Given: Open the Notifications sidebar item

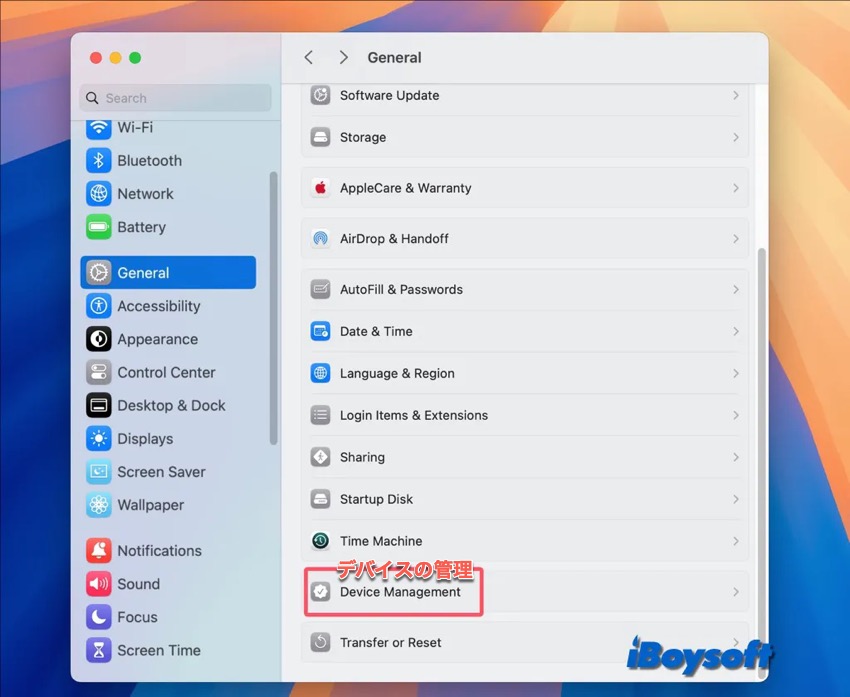Looking at the screenshot, I should point(159,550).
